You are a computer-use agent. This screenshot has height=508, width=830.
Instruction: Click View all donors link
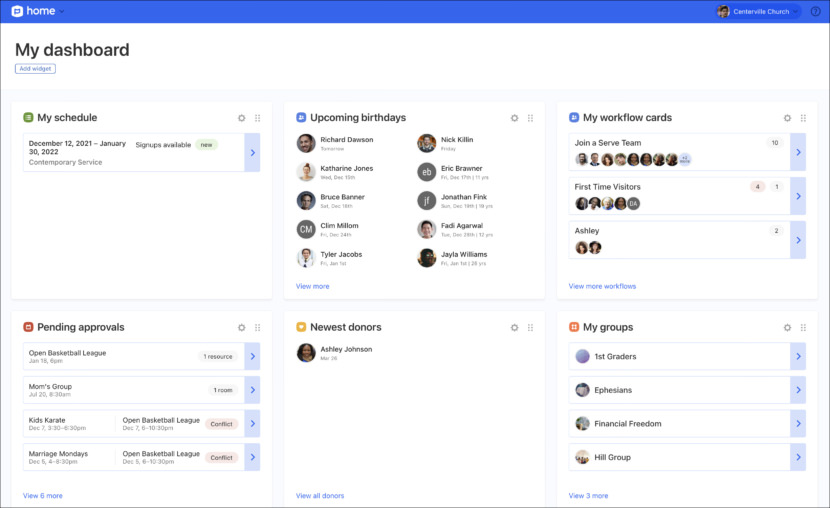pos(319,495)
